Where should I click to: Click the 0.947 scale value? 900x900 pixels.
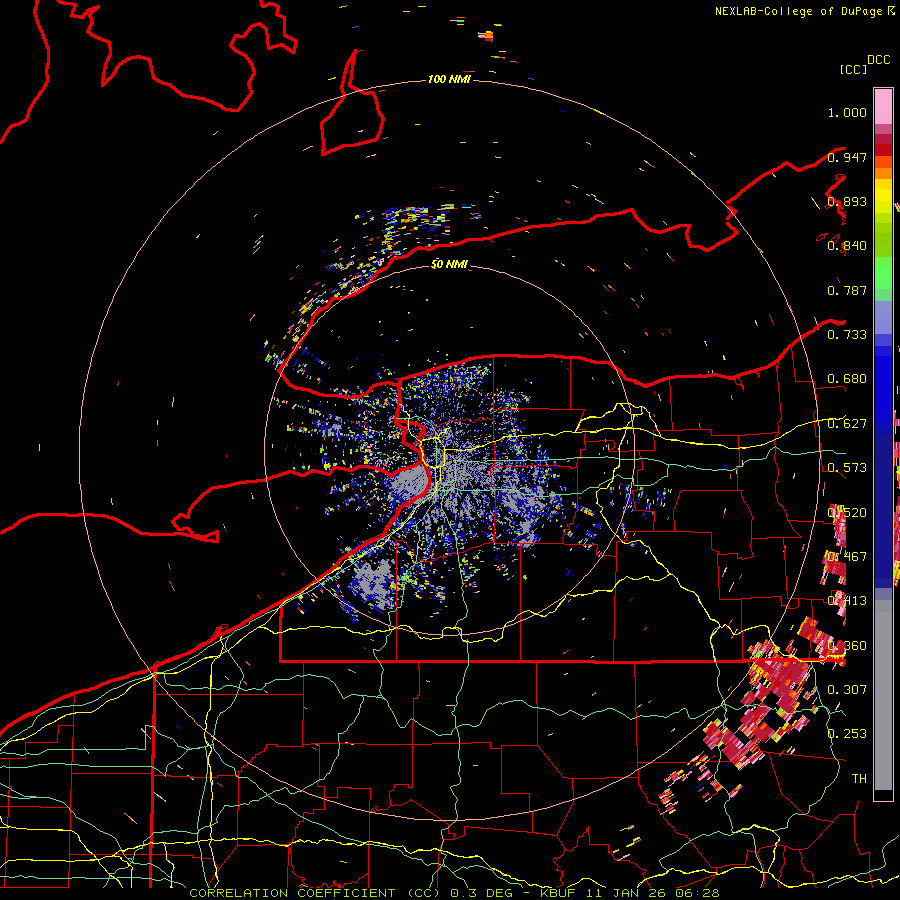click(847, 157)
